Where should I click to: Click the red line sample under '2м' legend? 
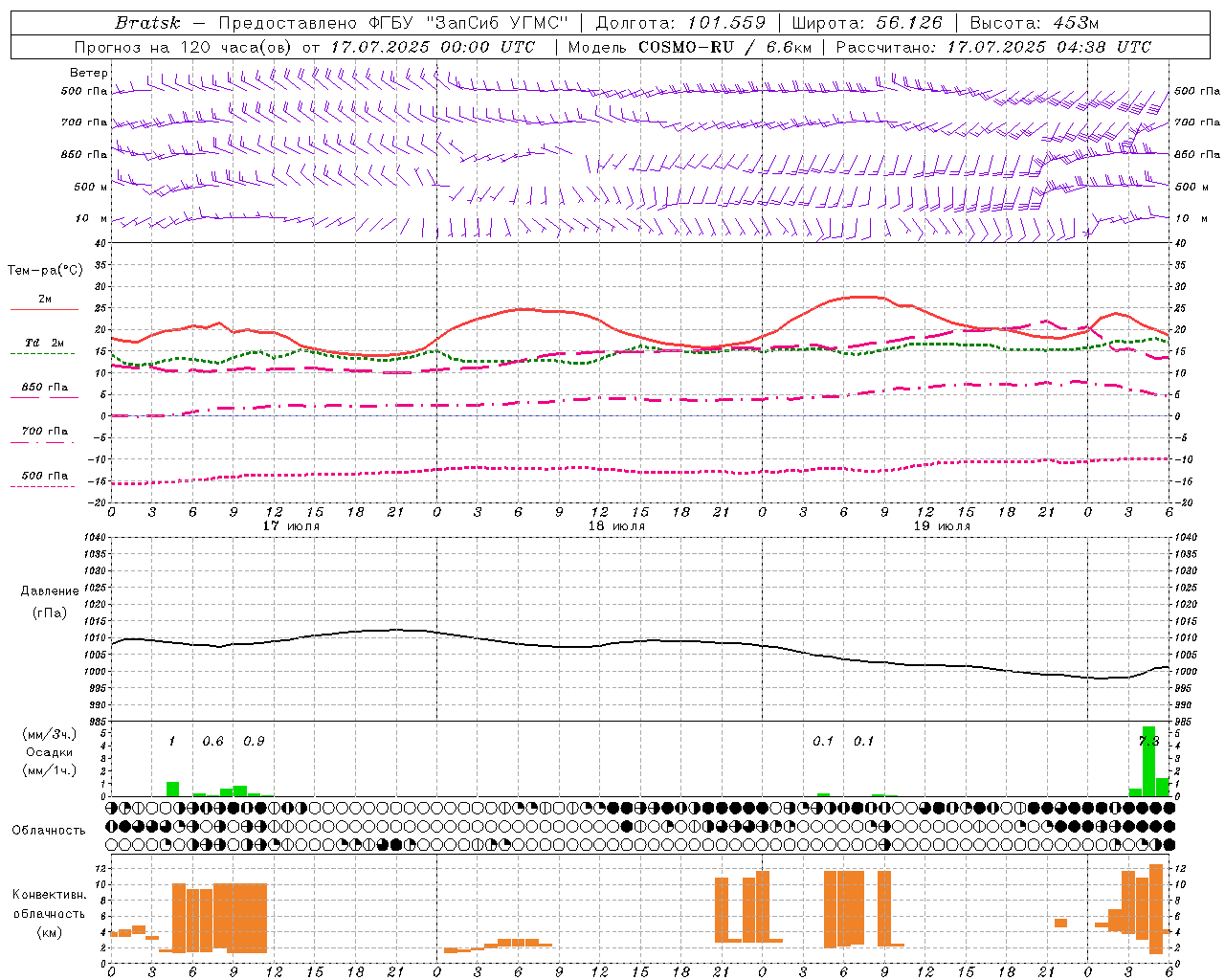tap(44, 310)
